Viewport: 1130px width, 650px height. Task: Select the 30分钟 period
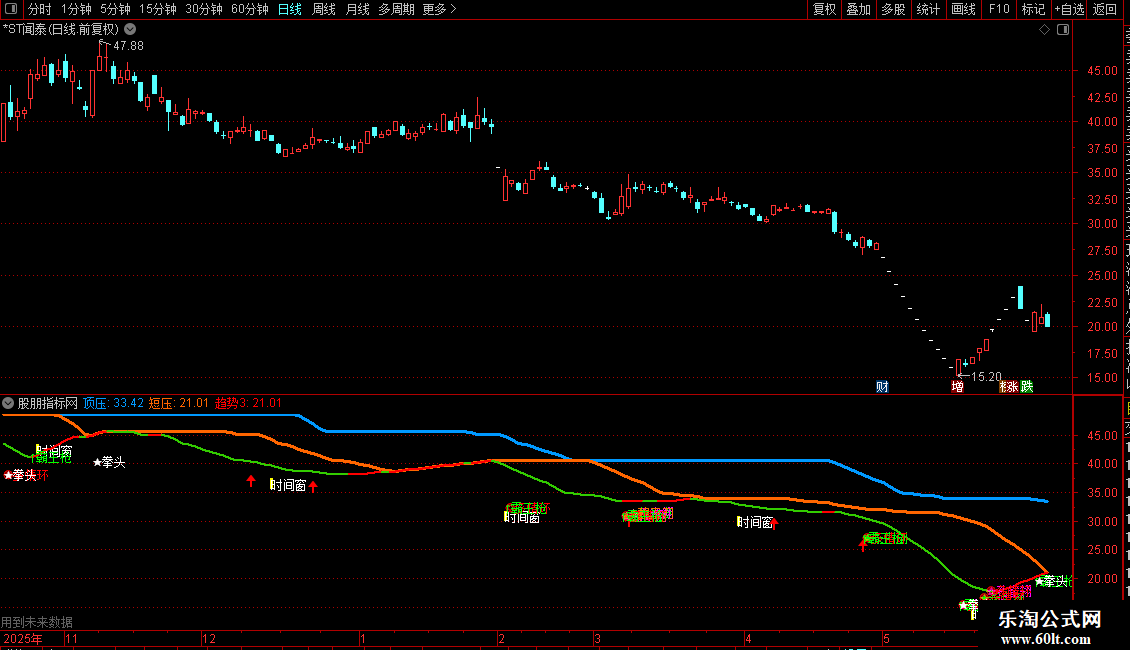203,9
